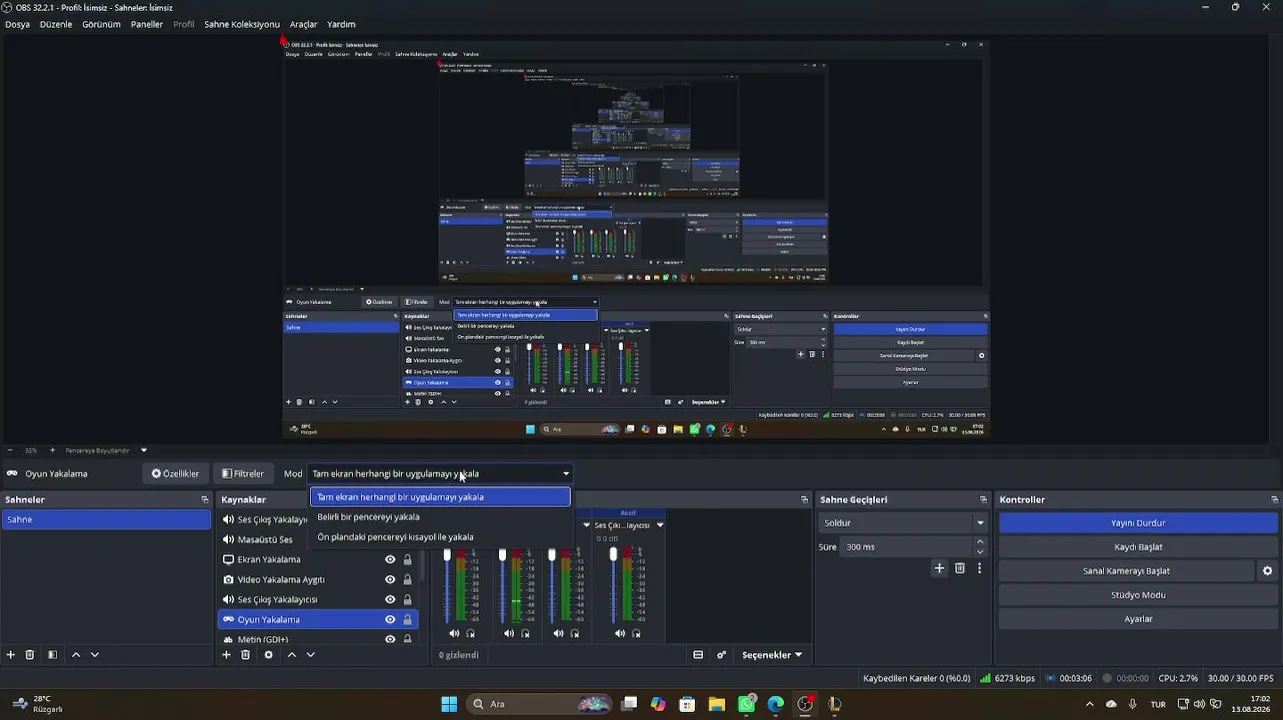Undock the Kontroller panel
Screen dimensions: 1283x720
(1274, 500)
